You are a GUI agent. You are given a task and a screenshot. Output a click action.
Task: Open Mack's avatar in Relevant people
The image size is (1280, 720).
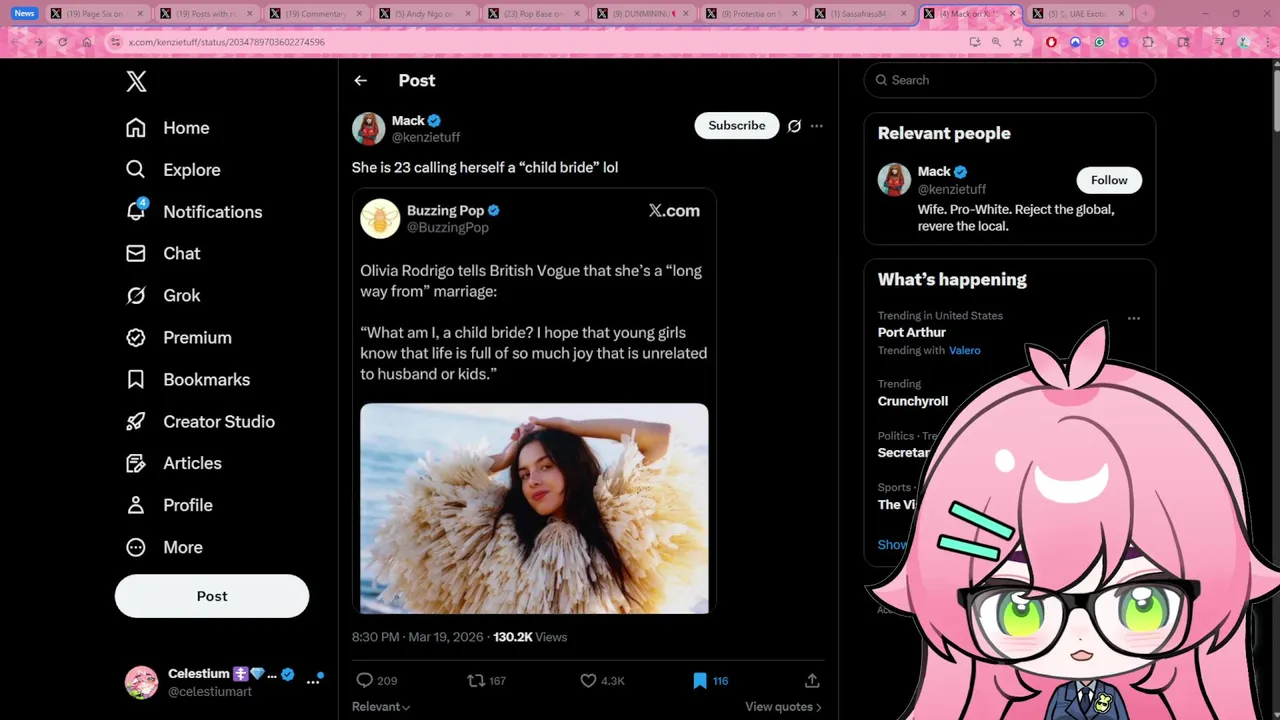(x=894, y=180)
